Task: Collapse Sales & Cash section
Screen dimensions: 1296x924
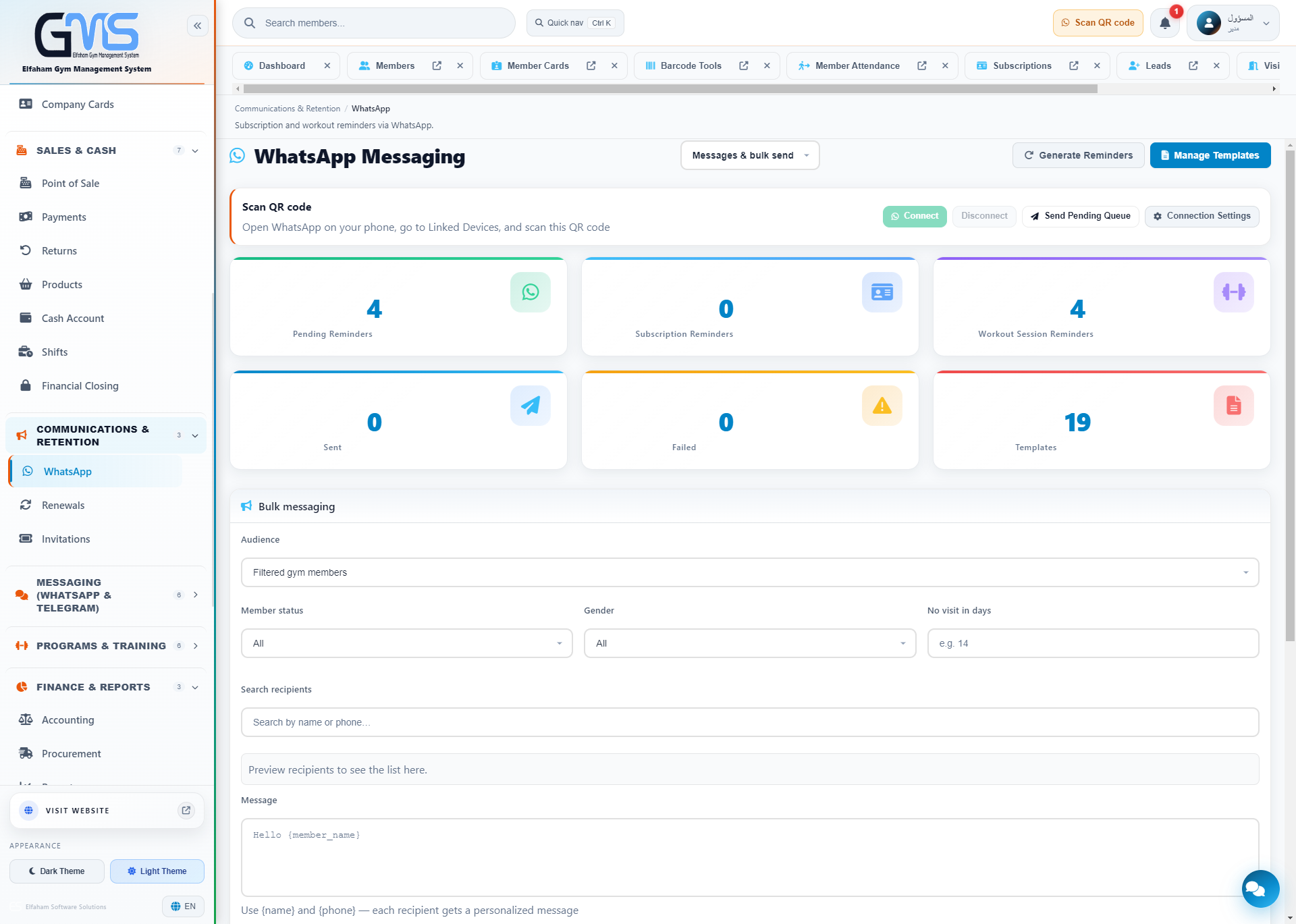Action: (195, 151)
